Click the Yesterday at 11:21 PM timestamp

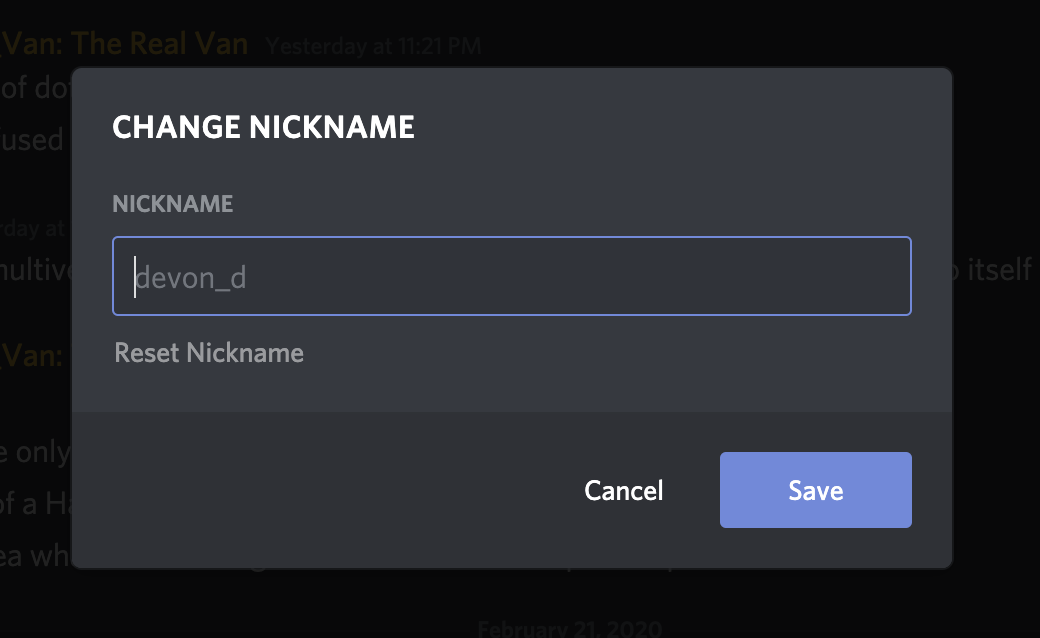click(373, 46)
